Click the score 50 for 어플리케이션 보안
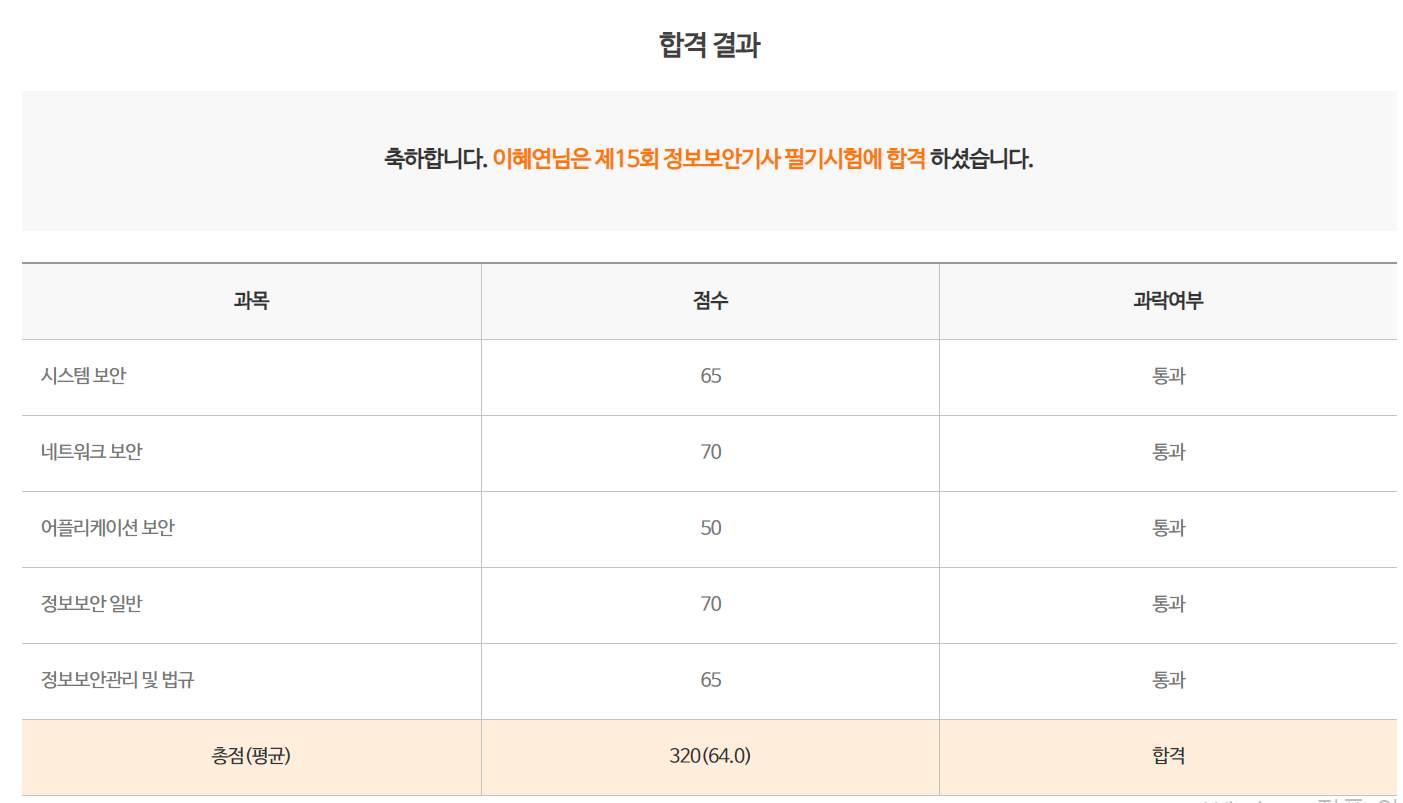Image resolution: width=1403 pixels, height=803 pixels. [711, 529]
